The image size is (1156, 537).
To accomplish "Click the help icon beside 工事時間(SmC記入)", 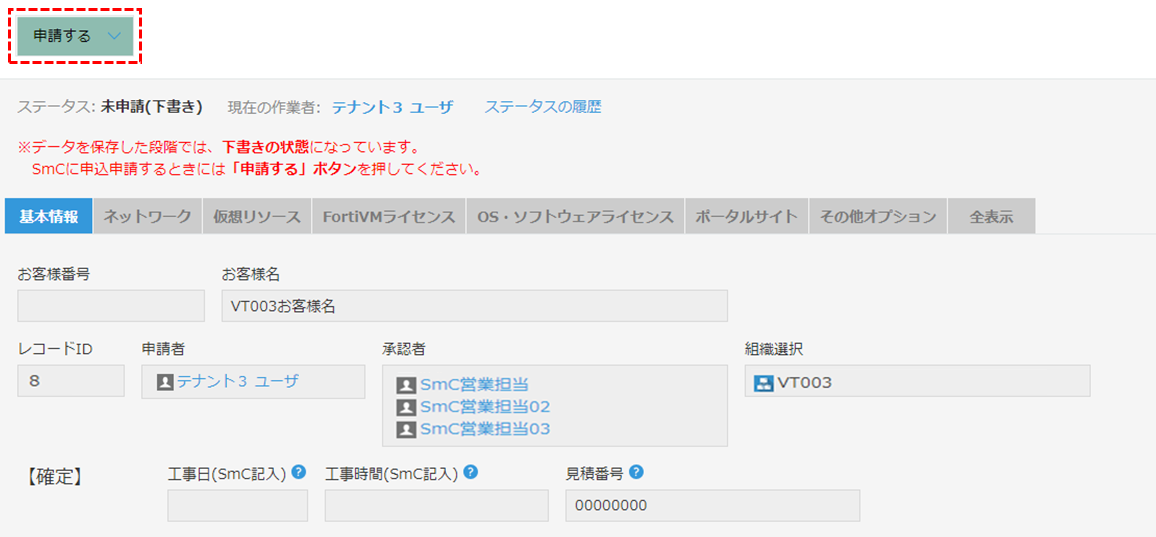I will point(470,472).
